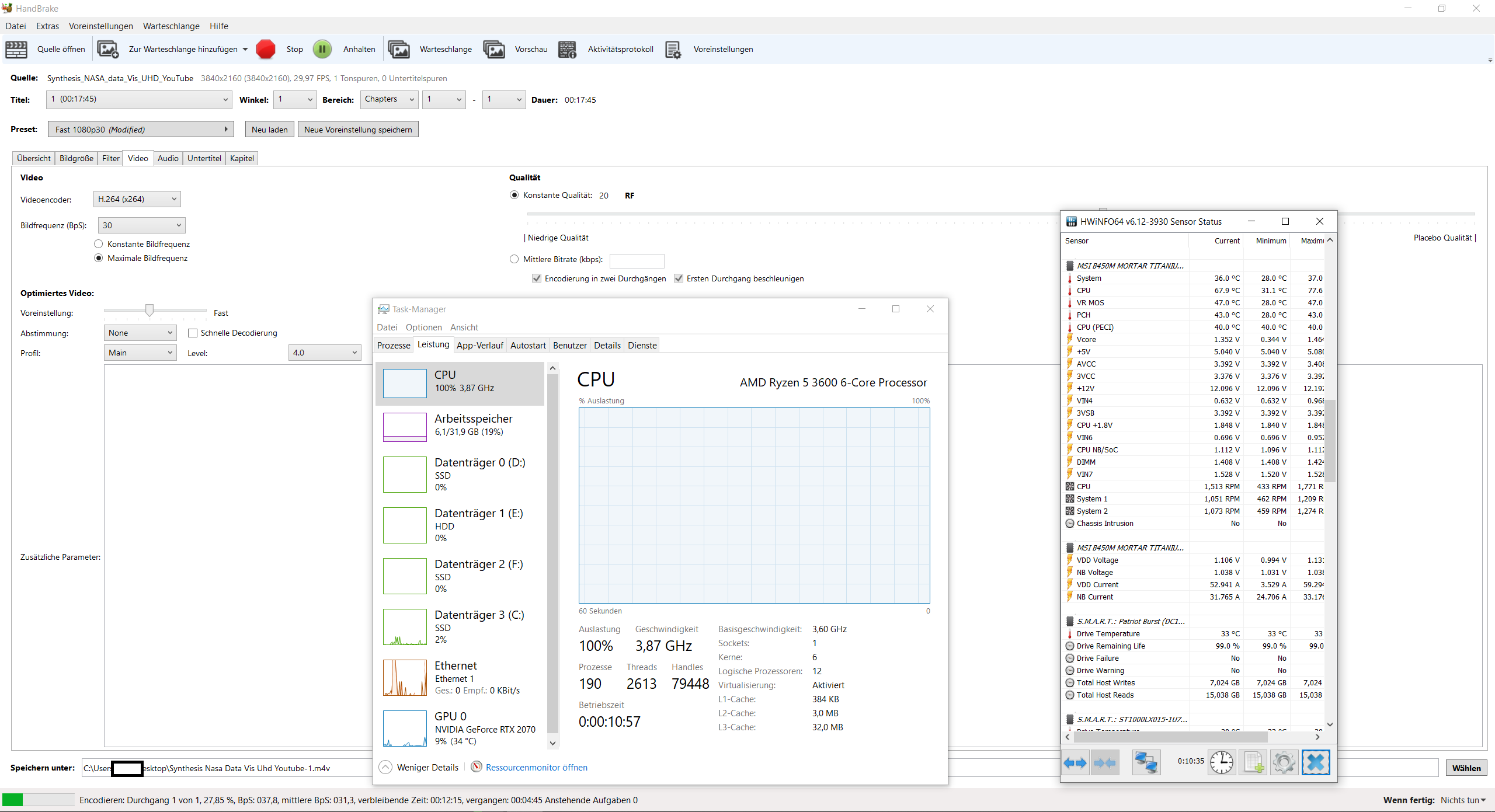
Task: Select Arbeitsspeicher graph in Task-Manager sidebar
Action: [x=405, y=427]
